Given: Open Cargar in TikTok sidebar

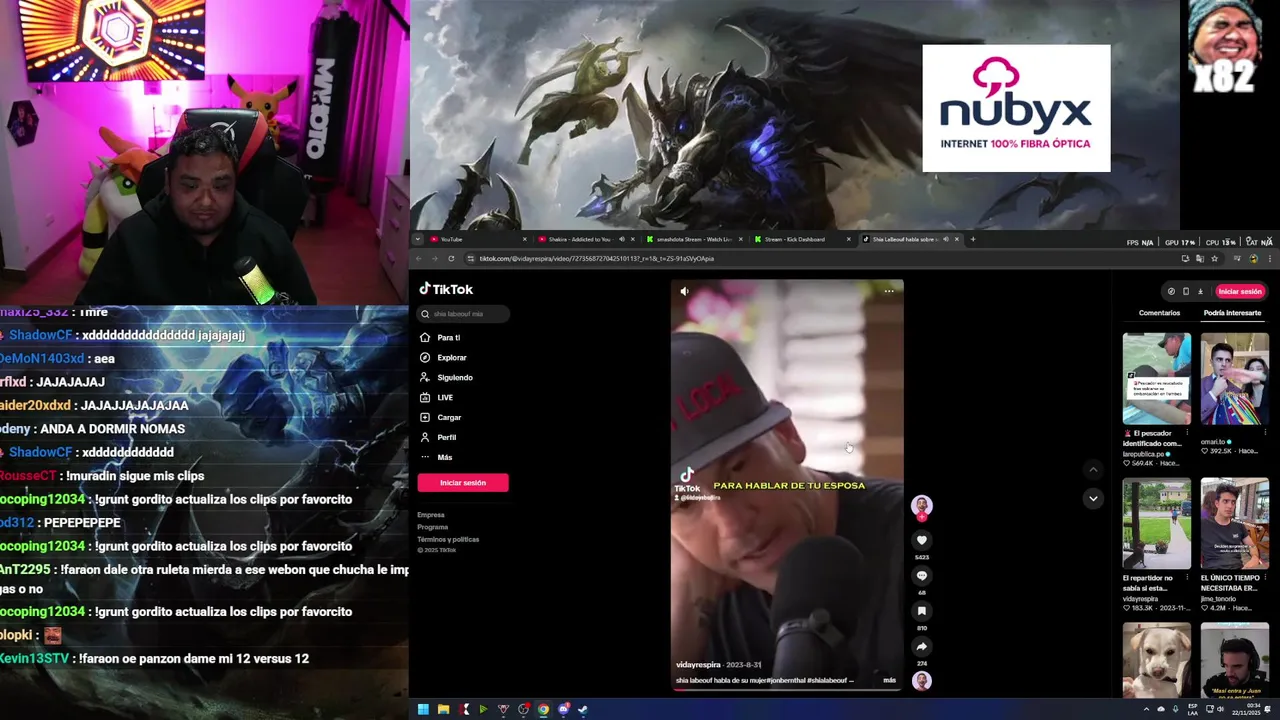Looking at the screenshot, I should (440, 417).
